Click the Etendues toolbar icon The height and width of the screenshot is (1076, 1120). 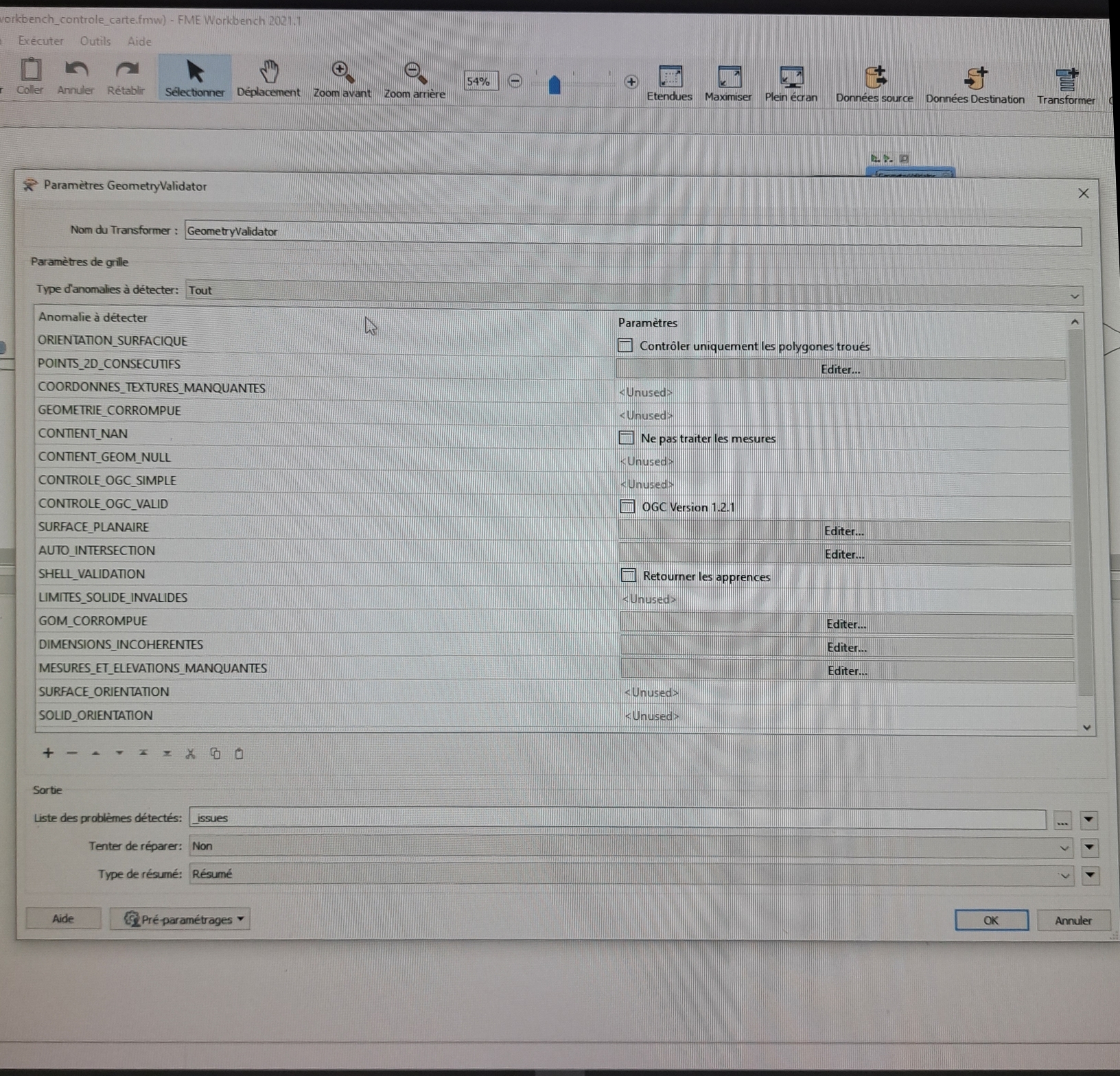(x=670, y=77)
